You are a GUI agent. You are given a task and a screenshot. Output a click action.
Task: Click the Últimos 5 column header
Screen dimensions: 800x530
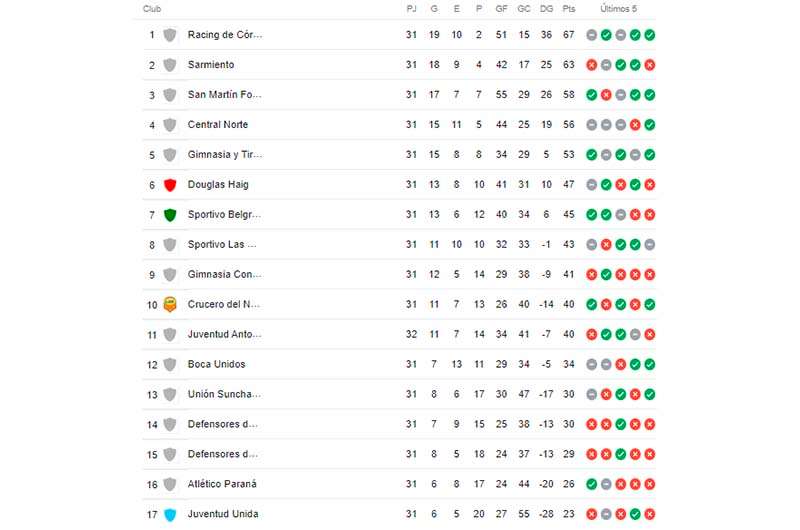(x=618, y=9)
